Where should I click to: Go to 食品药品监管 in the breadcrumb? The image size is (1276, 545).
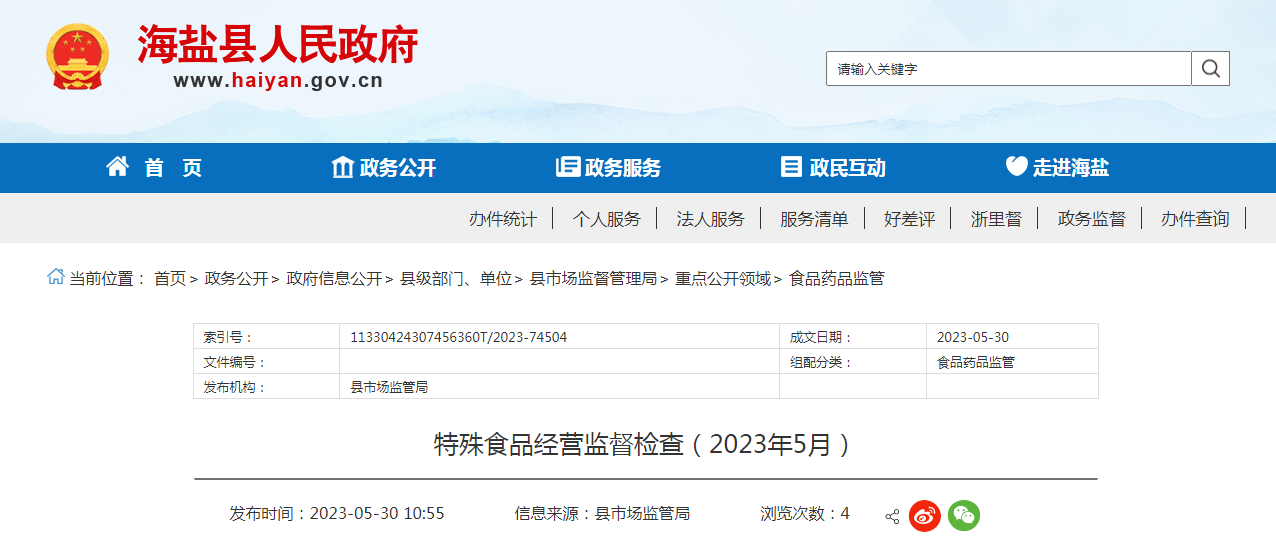click(x=837, y=279)
